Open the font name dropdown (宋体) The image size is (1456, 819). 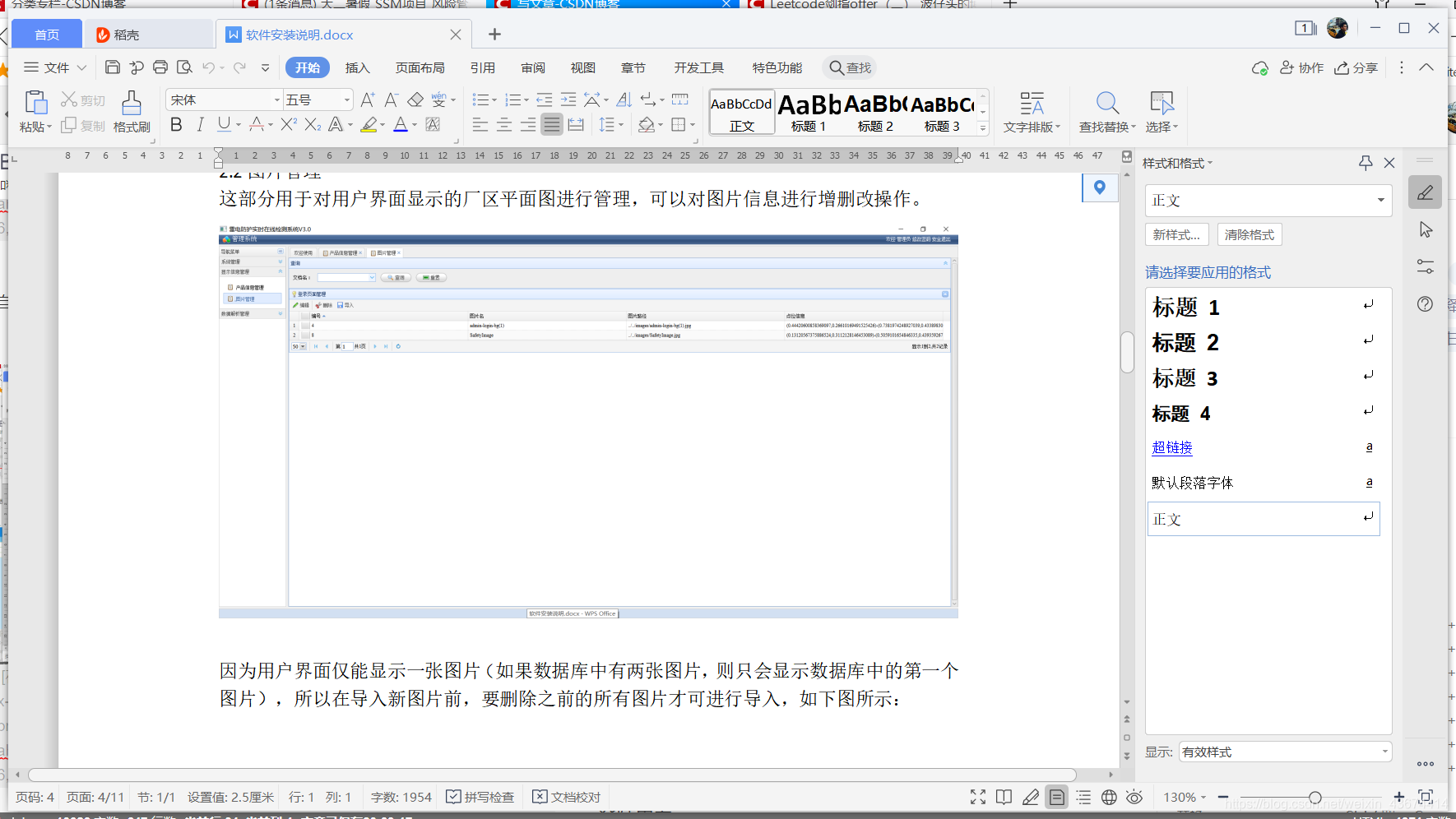tap(277, 99)
